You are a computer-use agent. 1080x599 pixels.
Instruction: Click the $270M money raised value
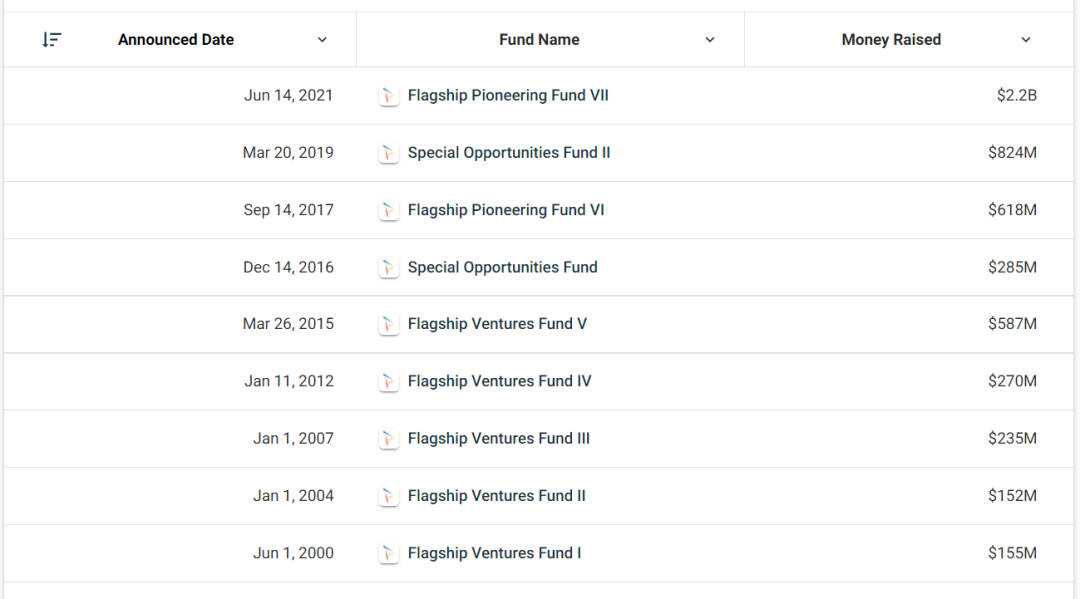point(1012,381)
